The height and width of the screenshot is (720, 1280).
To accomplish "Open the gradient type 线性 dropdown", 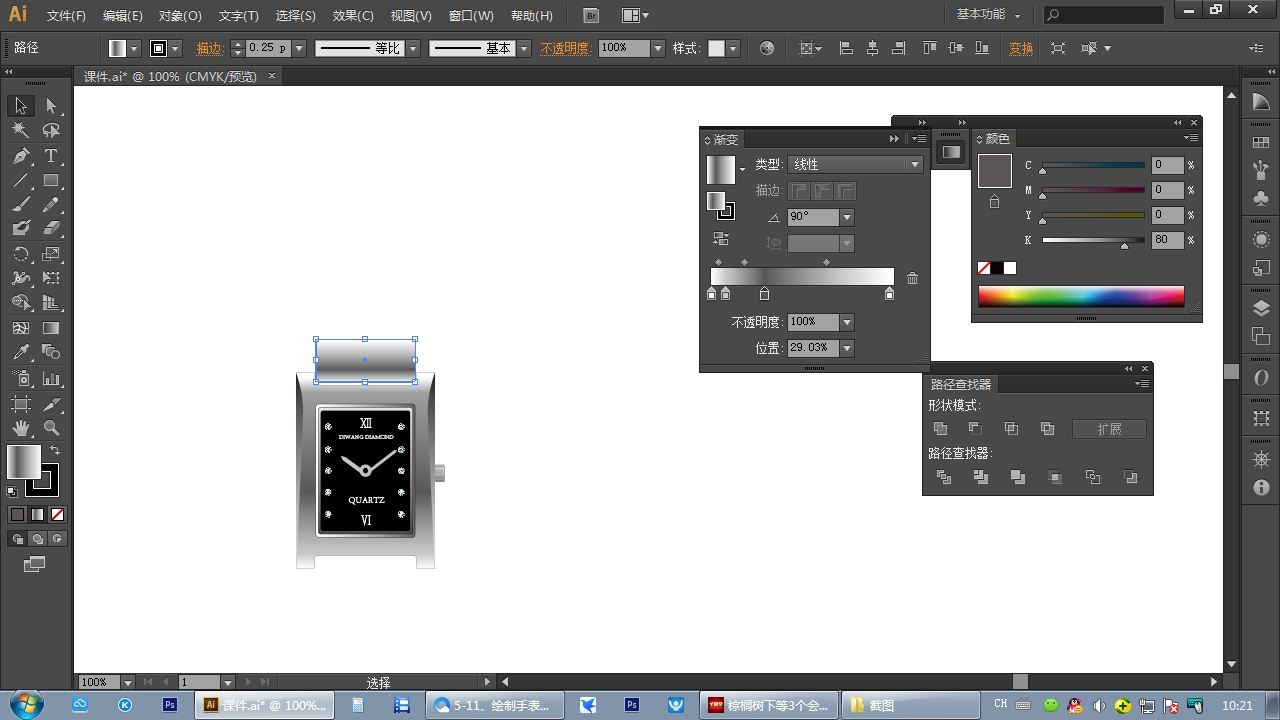I will 914,165.
